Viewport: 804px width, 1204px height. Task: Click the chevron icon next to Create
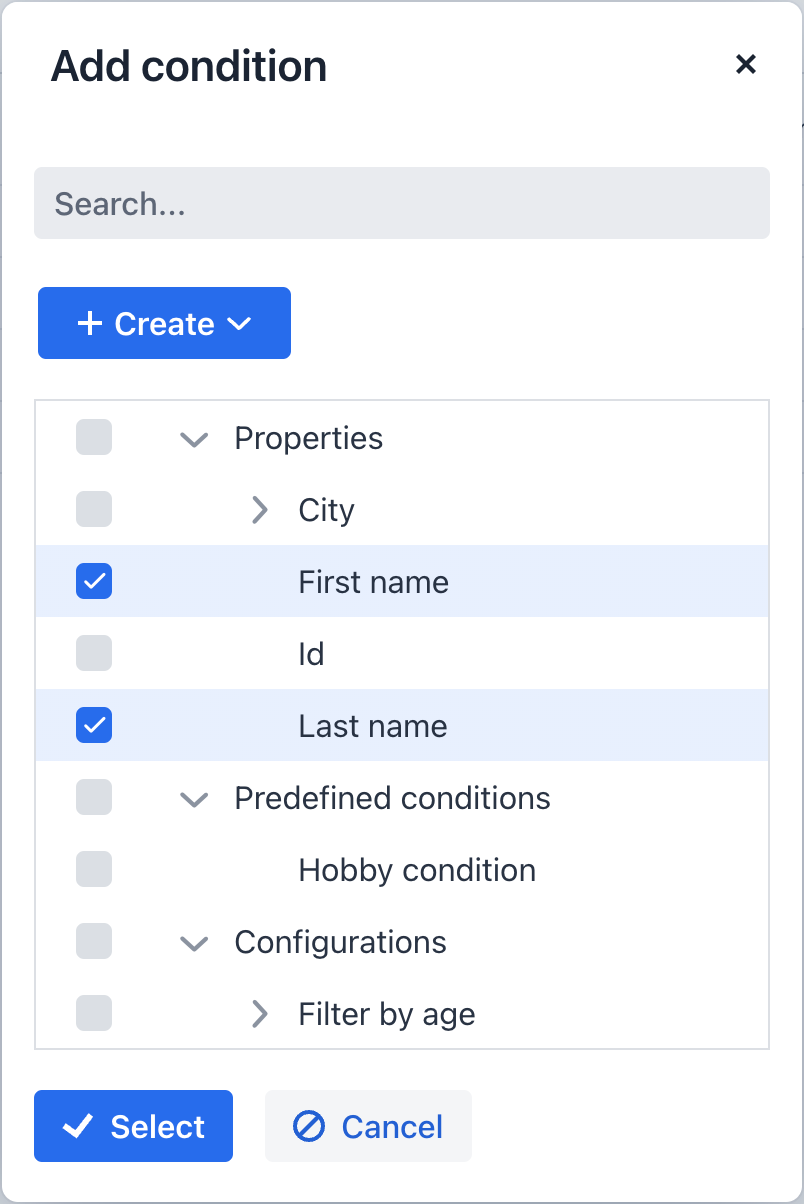239,323
